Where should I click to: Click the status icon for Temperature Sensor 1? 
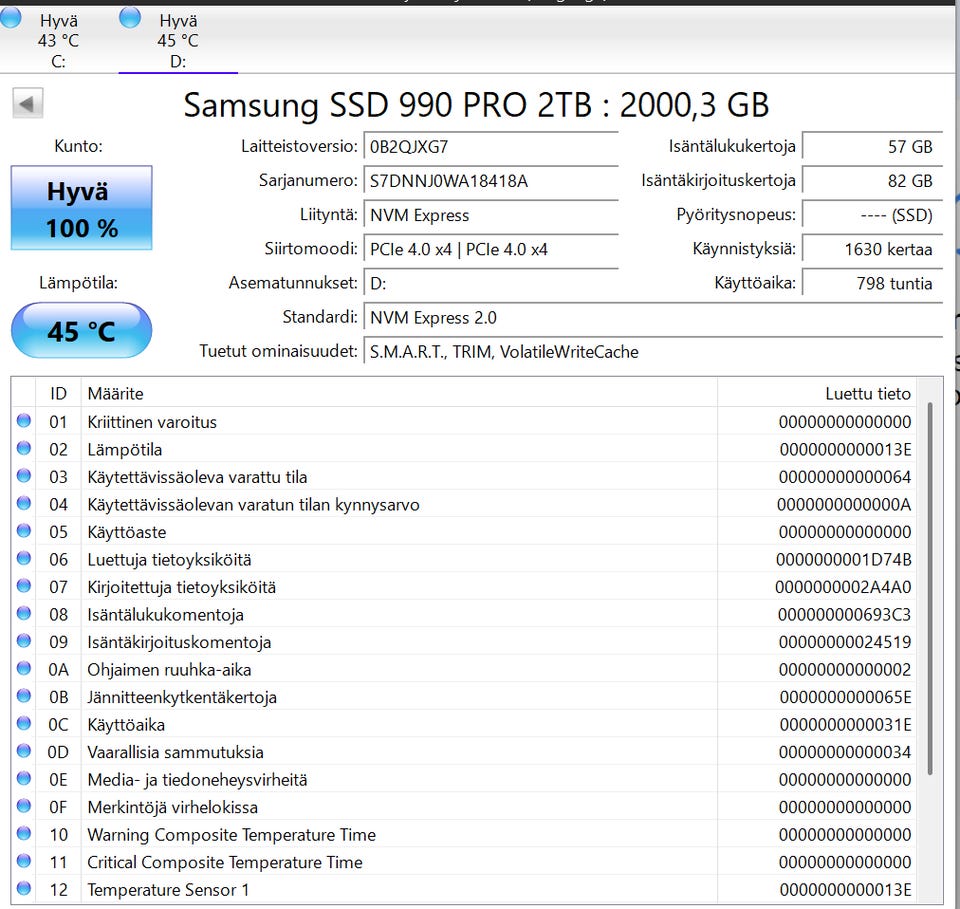pos(24,889)
